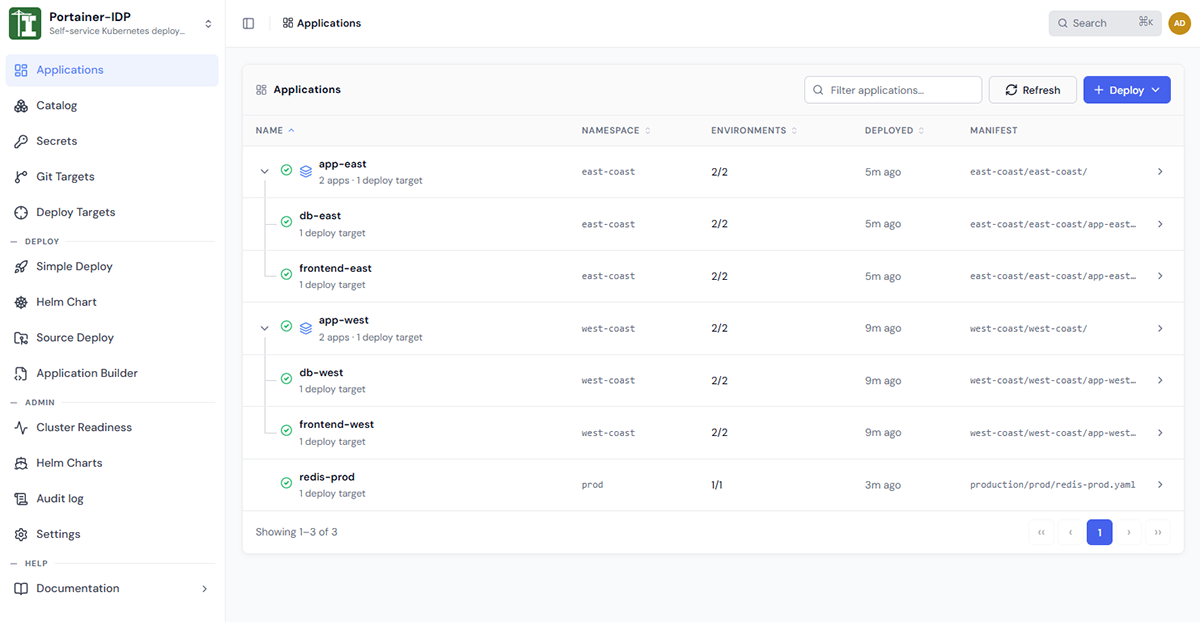Viewport: 1200px width, 622px height.
Task: Sort by the Deployed column header
Action: pos(894,131)
